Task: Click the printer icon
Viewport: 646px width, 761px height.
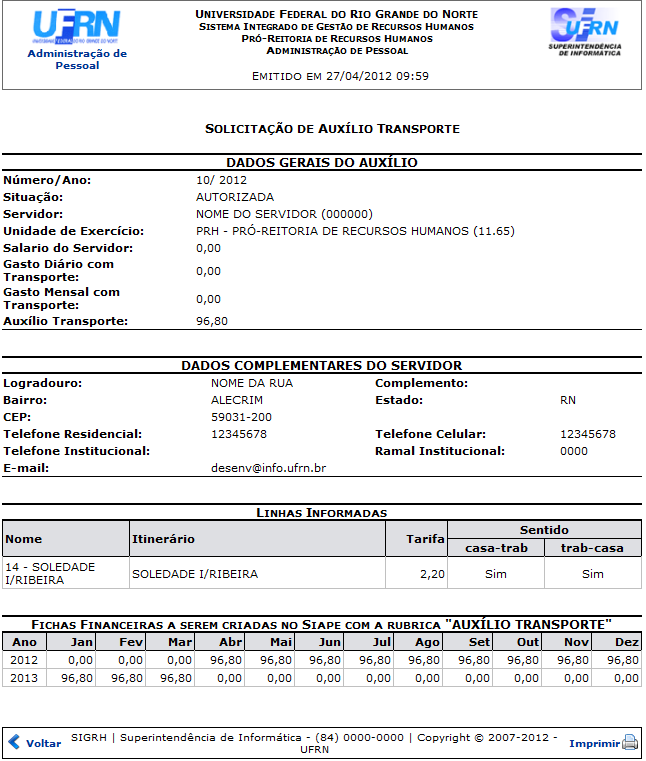Action: 630,743
